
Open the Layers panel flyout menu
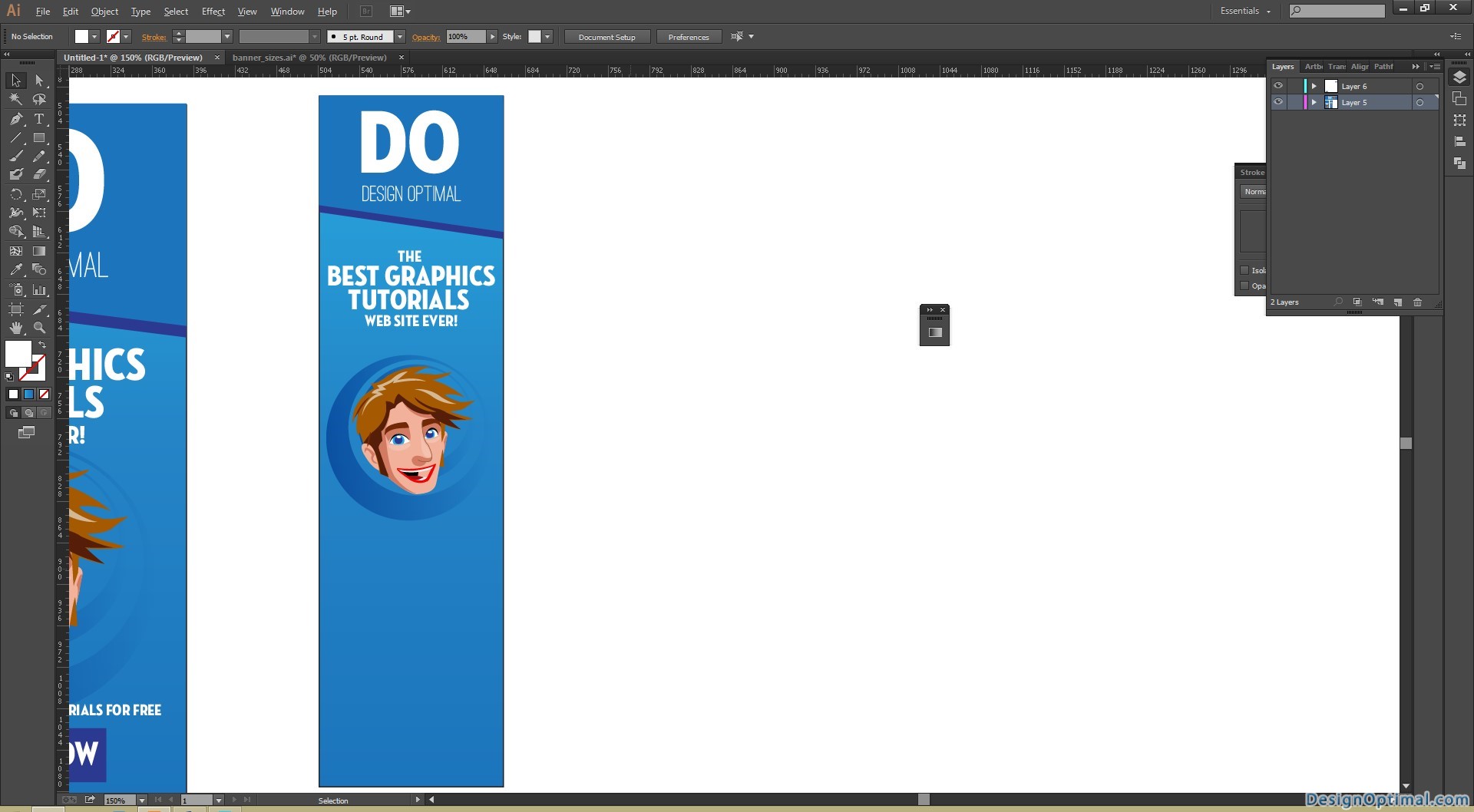[x=1434, y=67]
